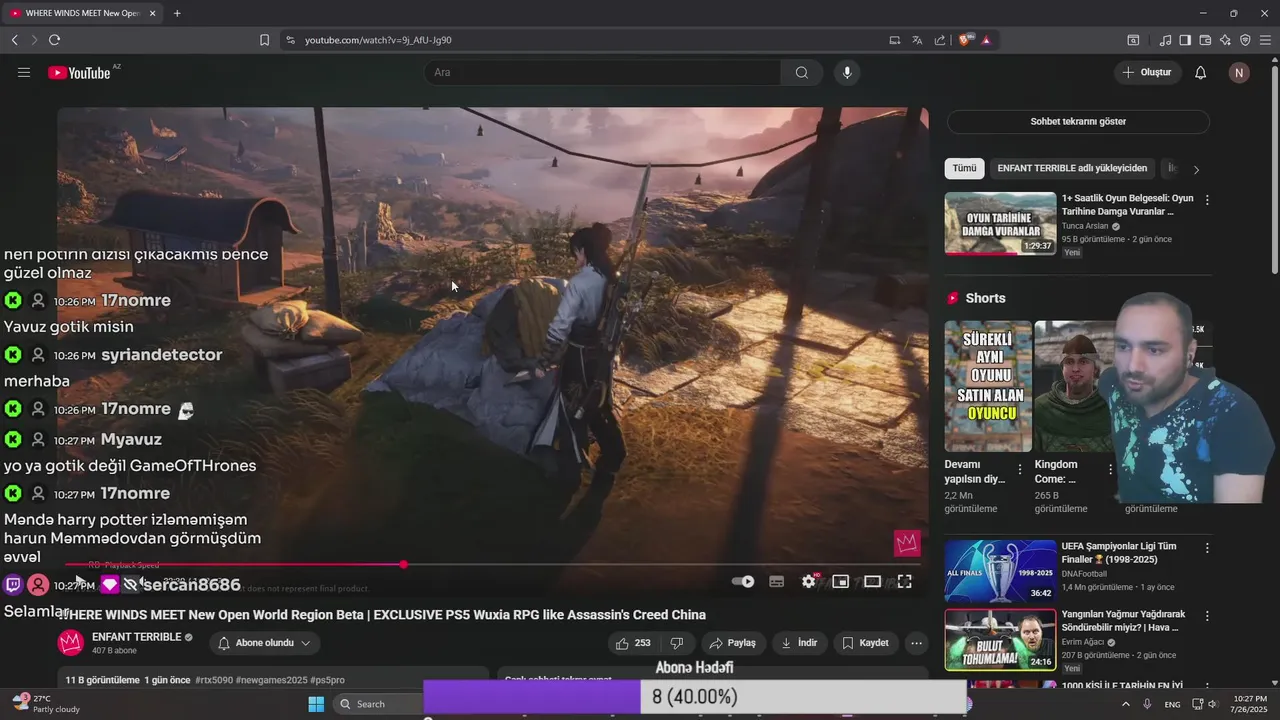Toggle autoplay switch in the player
The width and height of the screenshot is (1280, 720).
[x=743, y=582]
